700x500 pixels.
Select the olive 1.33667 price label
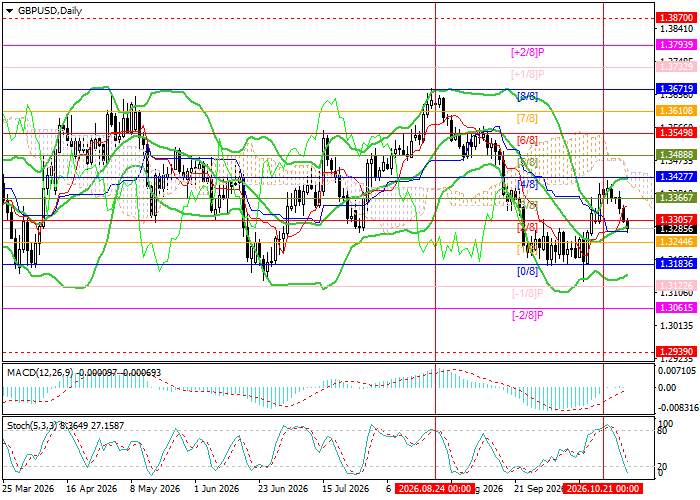click(676, 197)
